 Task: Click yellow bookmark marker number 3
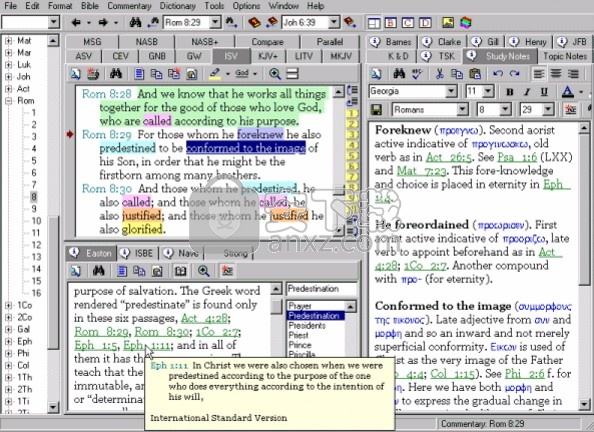pyautogui.click(x=352, y=134)
